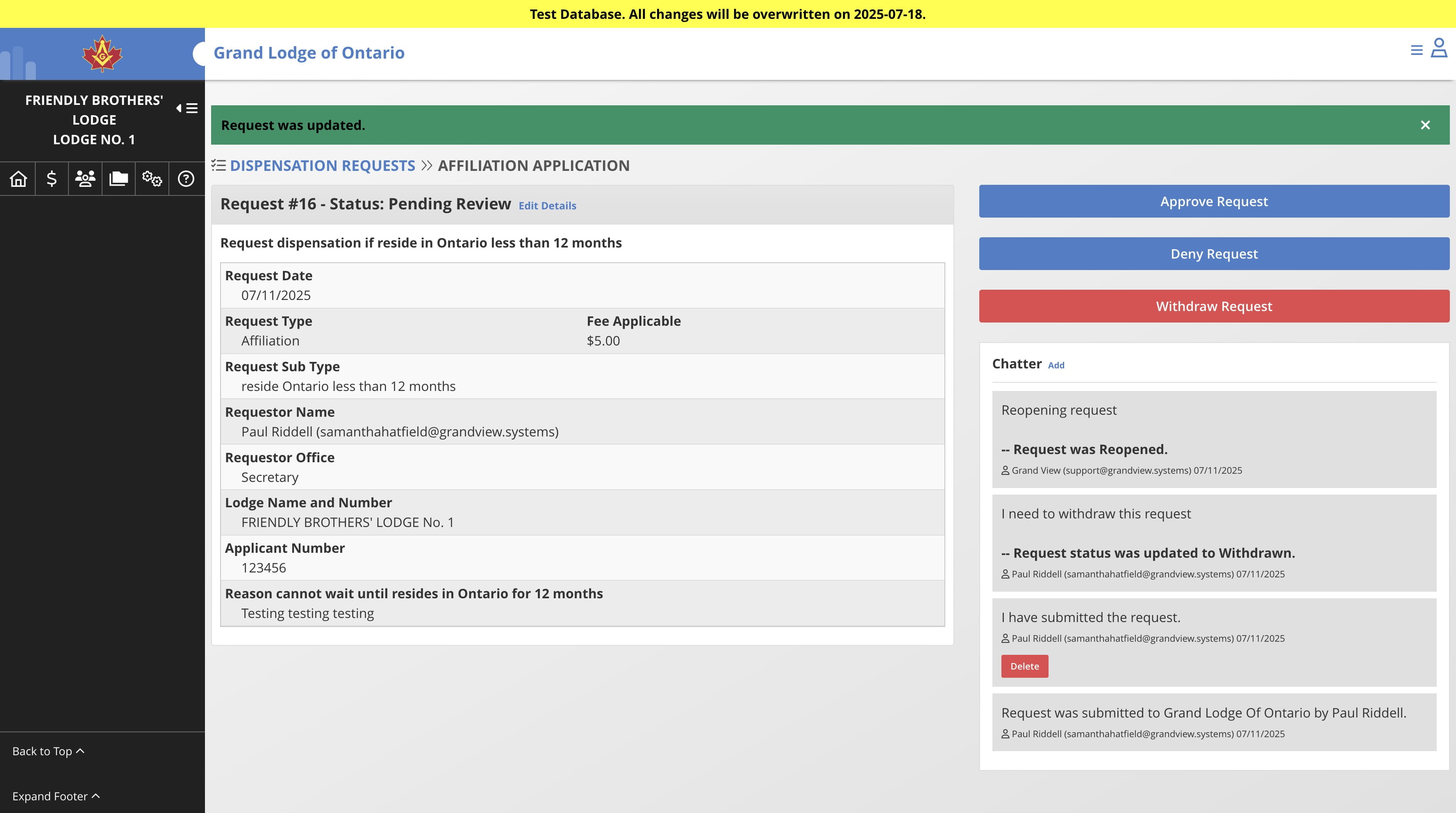Image resolution: width=1456 pixels, height=813 pixels.
Task: Collapse the sidebar with the arrow toggle
Action: tap(187, 108)
